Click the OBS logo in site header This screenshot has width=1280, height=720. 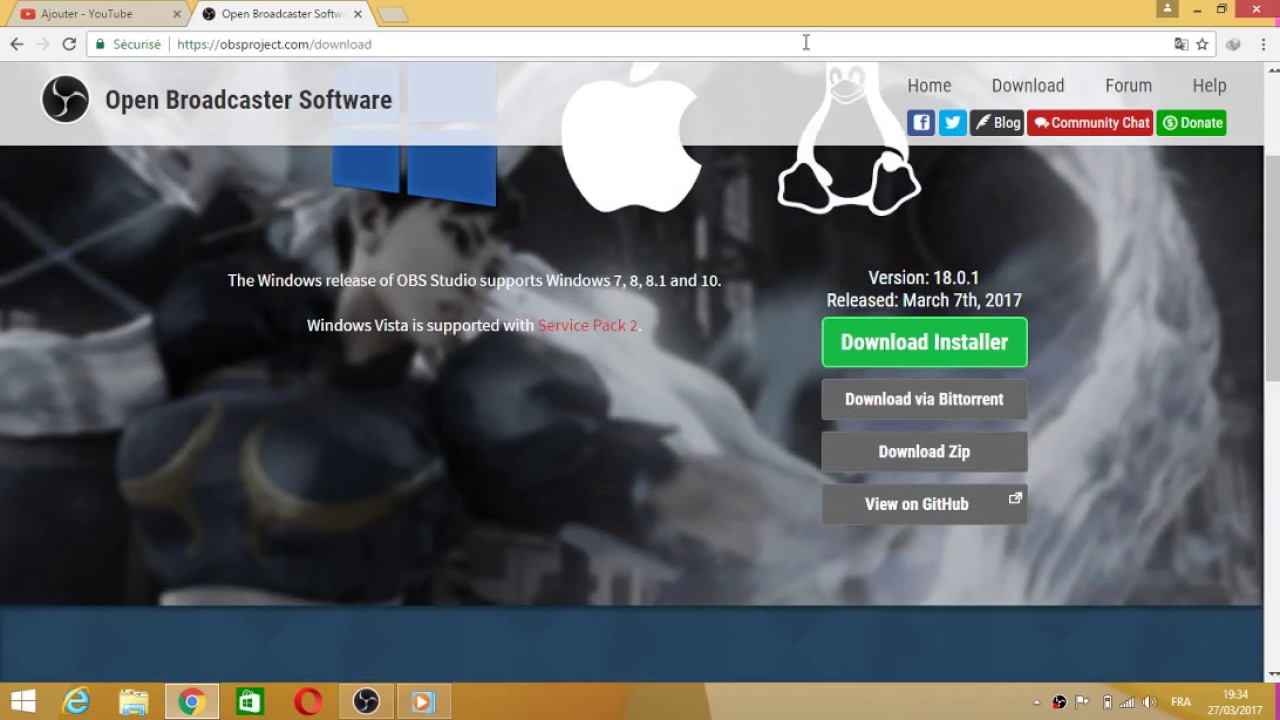pos(66,99)
